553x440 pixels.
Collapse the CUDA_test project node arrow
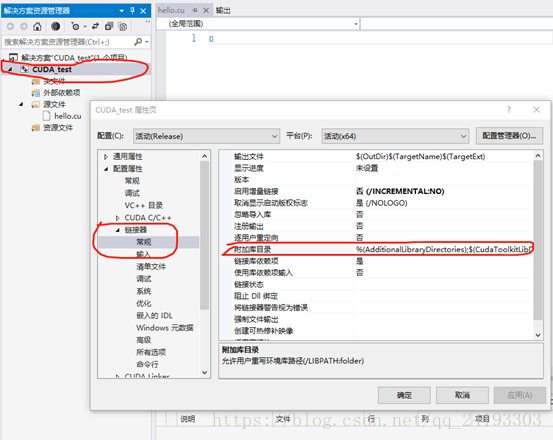(x=10, y=69)
